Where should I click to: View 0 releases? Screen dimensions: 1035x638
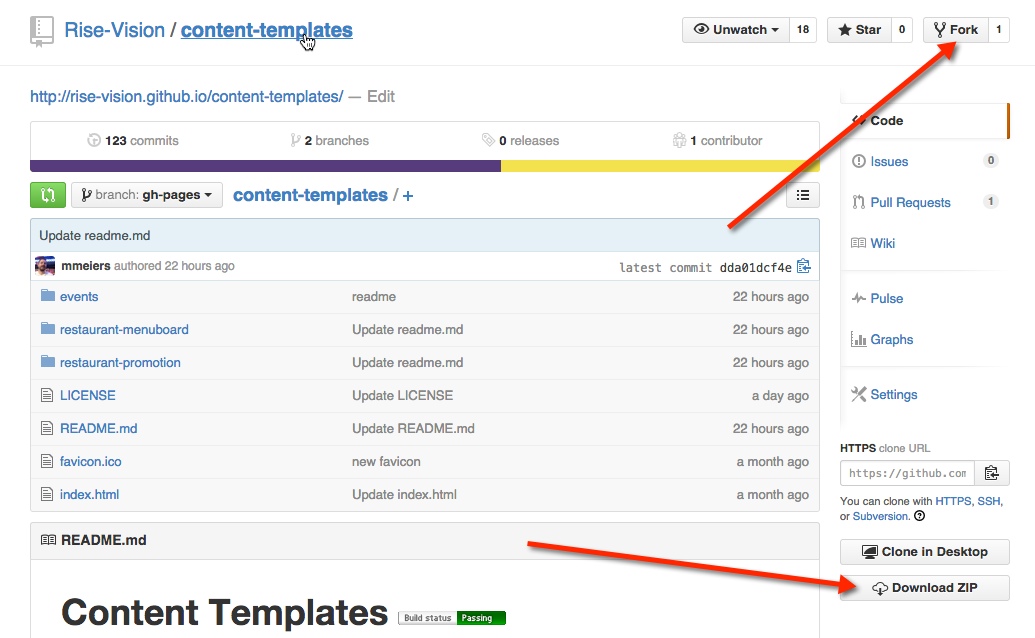click(520, 141)
